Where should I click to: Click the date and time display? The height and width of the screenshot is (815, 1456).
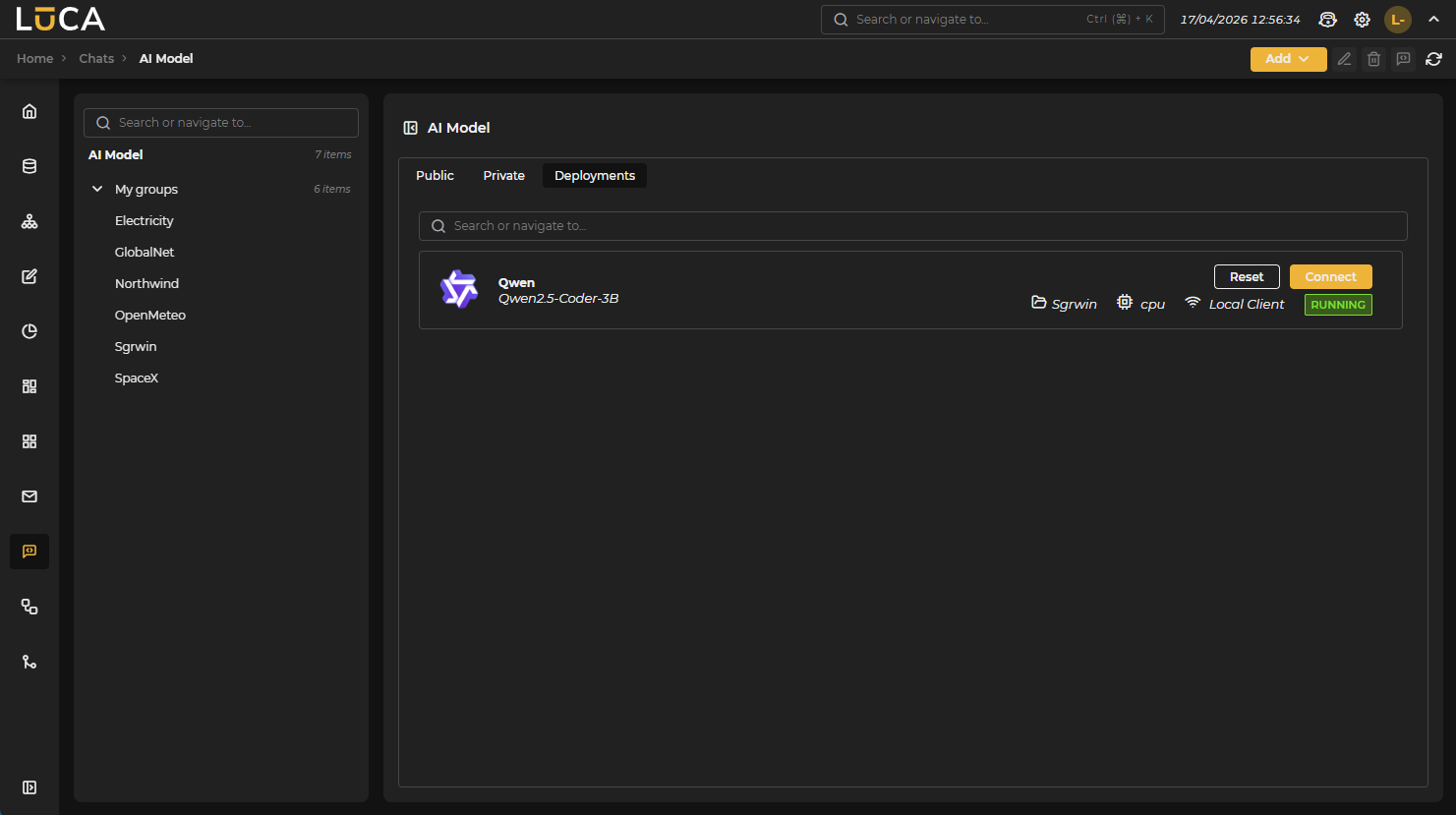pyautogui.click(x=1240, y=20)
